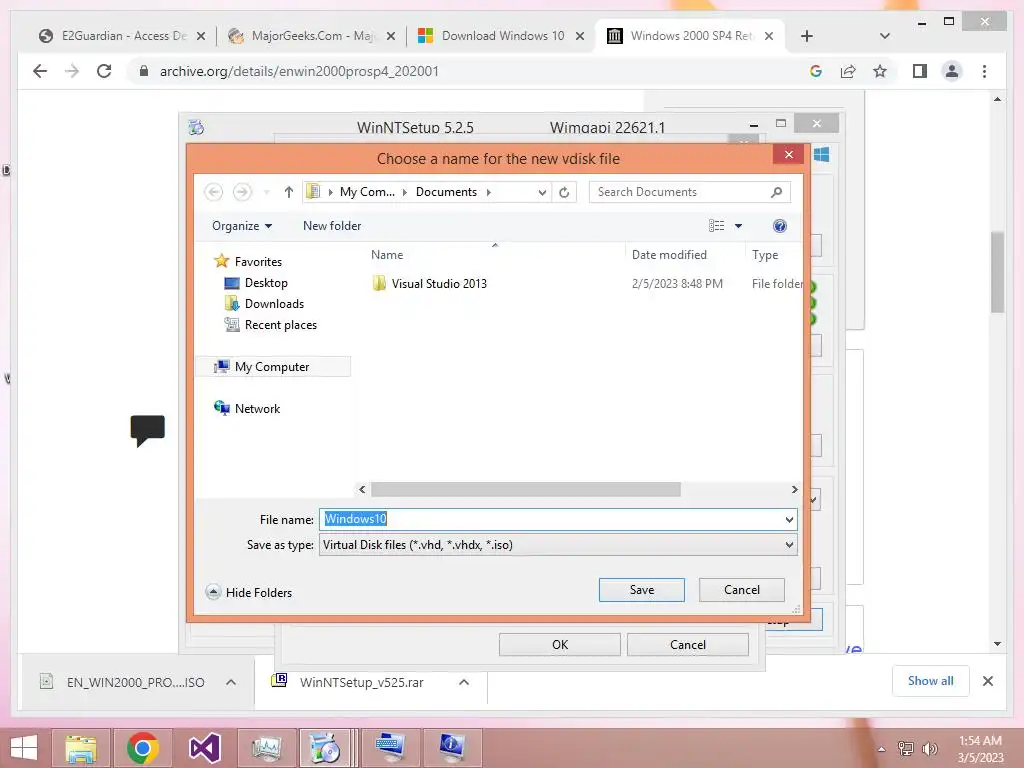Open the view options dropdown arrow
The width and height of the screenshot is (1024, 768).
click(x=739, y=226)
